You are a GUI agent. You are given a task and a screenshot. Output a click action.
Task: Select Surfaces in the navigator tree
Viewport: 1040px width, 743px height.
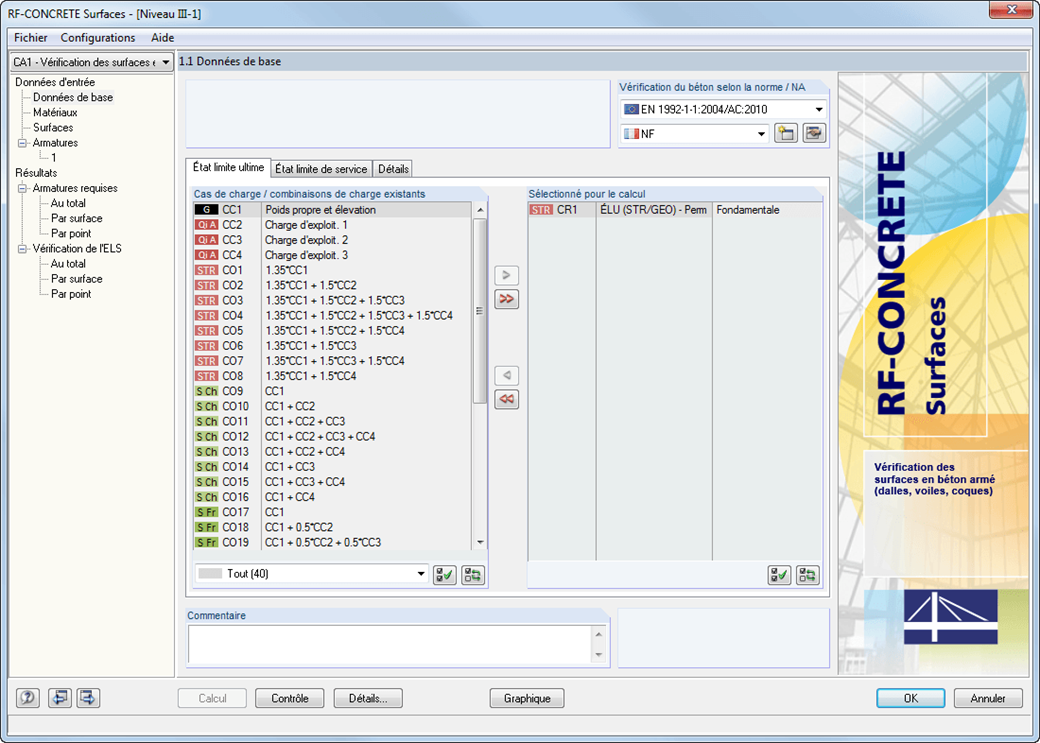[53, 128]
